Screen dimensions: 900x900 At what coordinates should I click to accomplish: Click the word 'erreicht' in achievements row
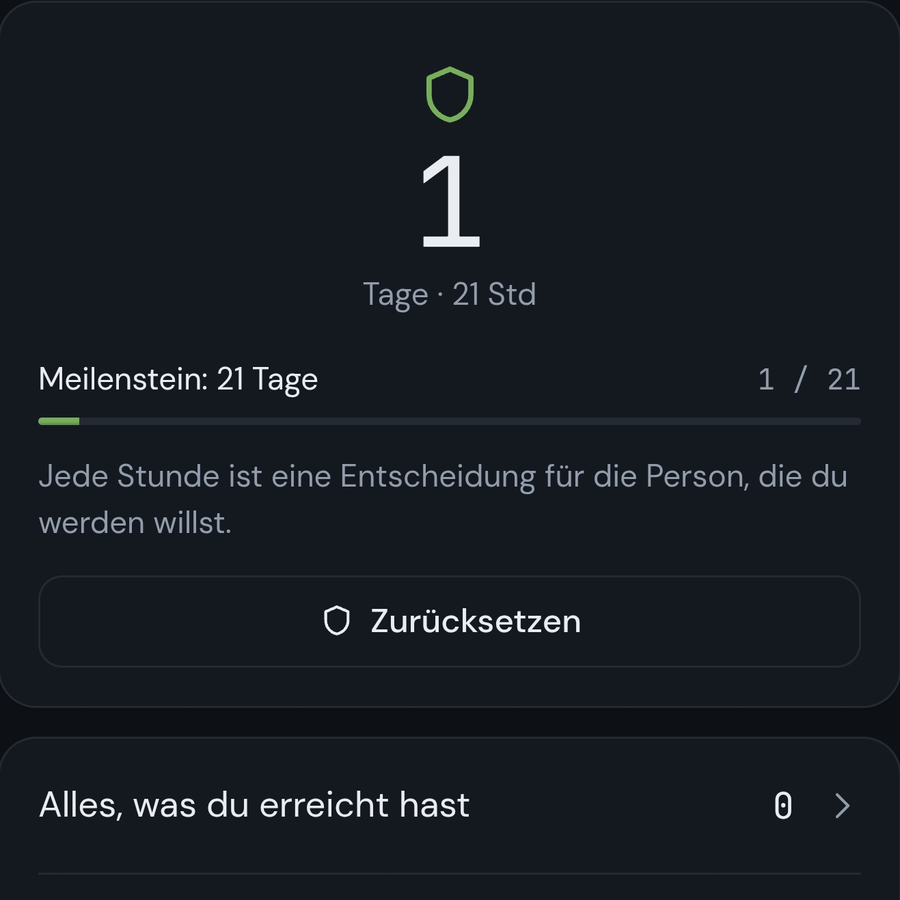324,805
